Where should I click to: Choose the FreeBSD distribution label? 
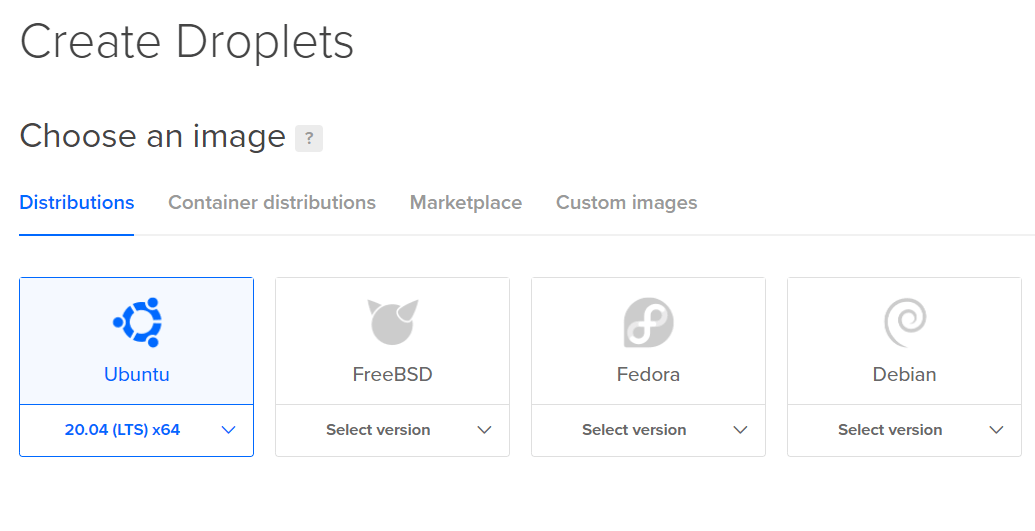click(x=392, y=375)
